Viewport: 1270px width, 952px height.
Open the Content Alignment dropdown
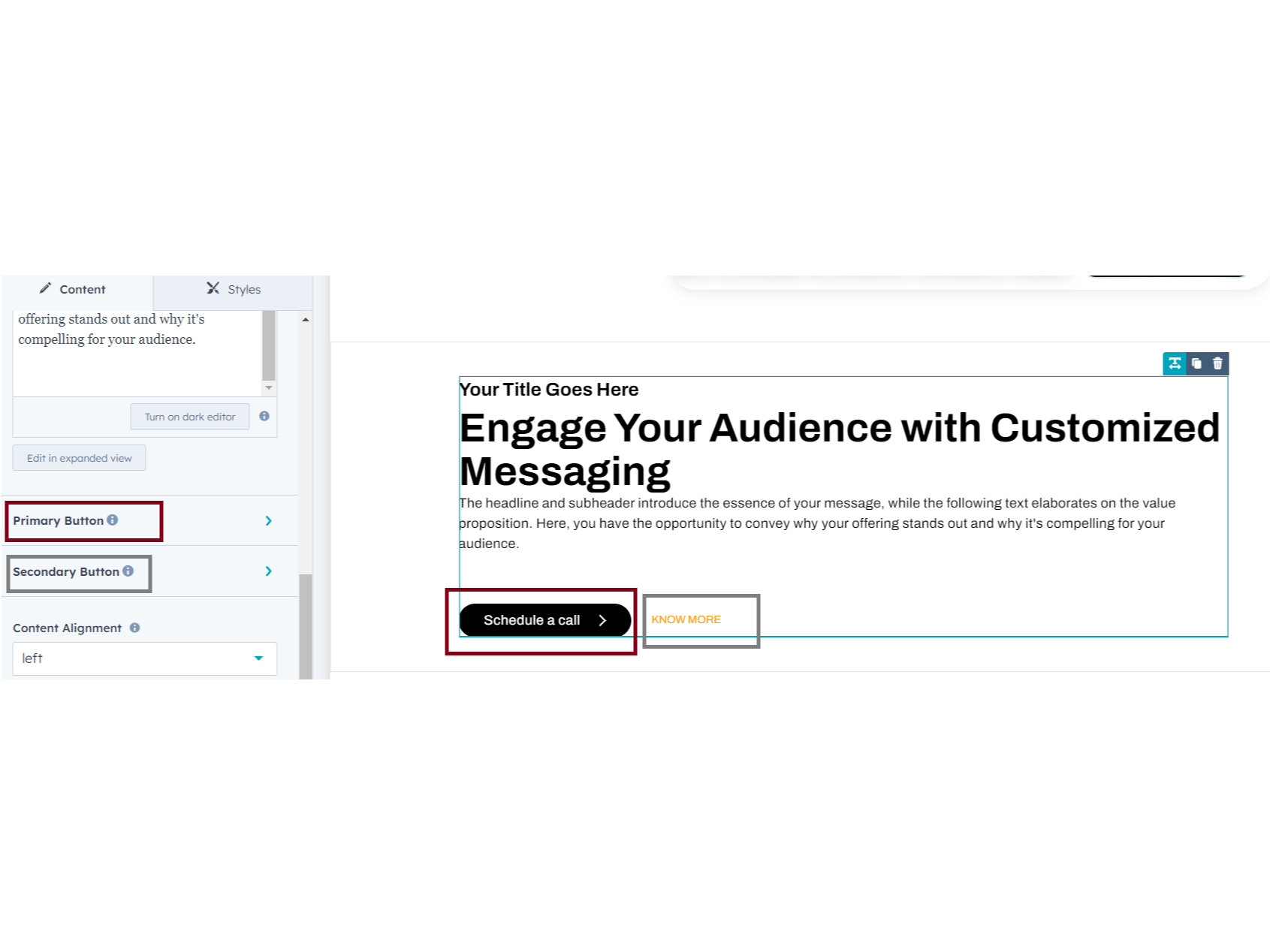(x=144, y=658)
